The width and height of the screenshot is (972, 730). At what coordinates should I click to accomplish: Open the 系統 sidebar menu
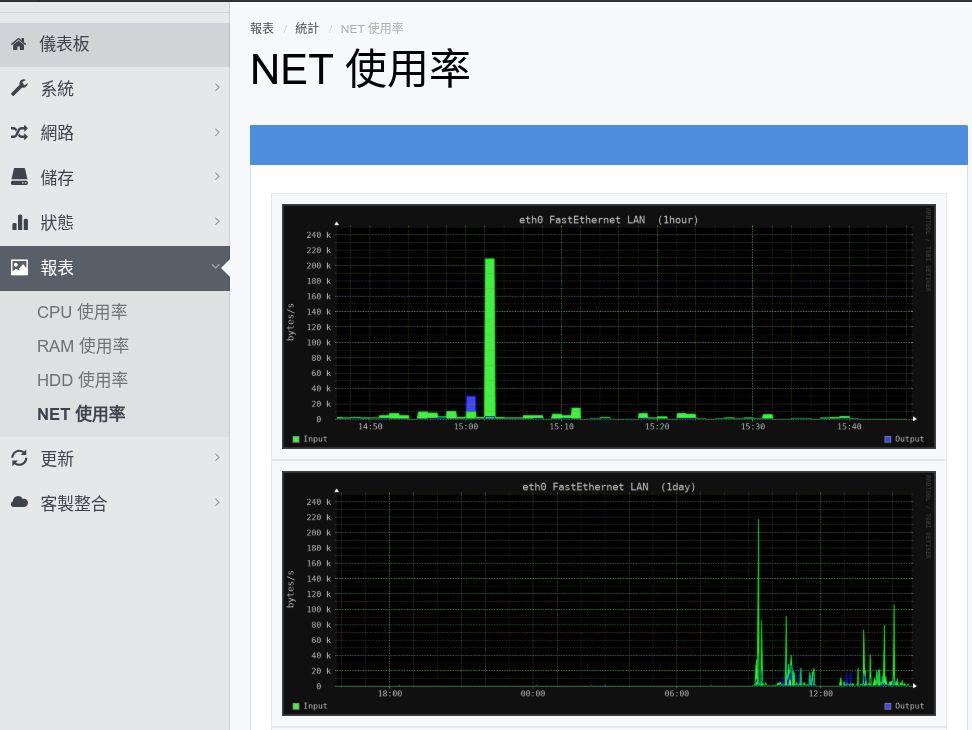point(115,89)
